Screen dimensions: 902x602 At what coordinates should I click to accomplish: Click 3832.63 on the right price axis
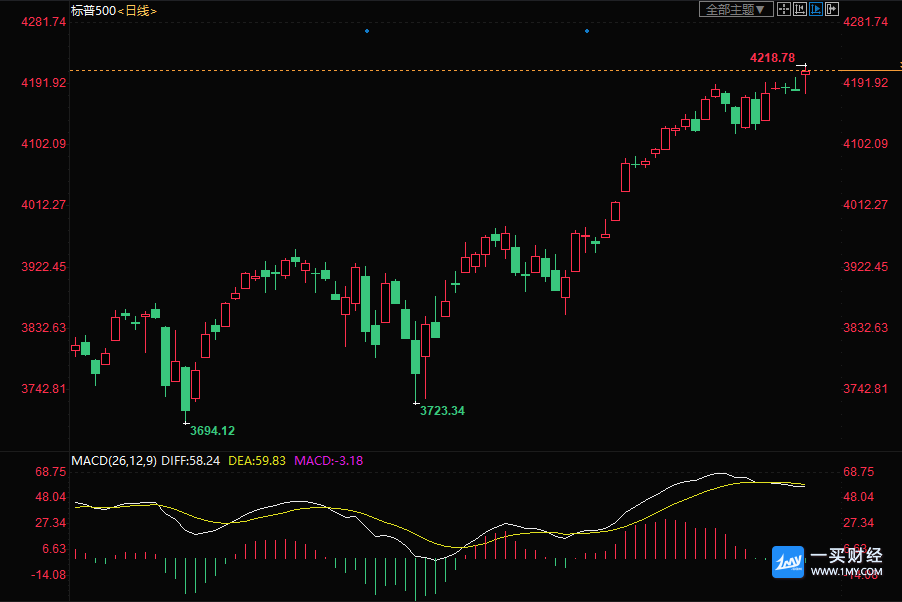coord(865,328)
